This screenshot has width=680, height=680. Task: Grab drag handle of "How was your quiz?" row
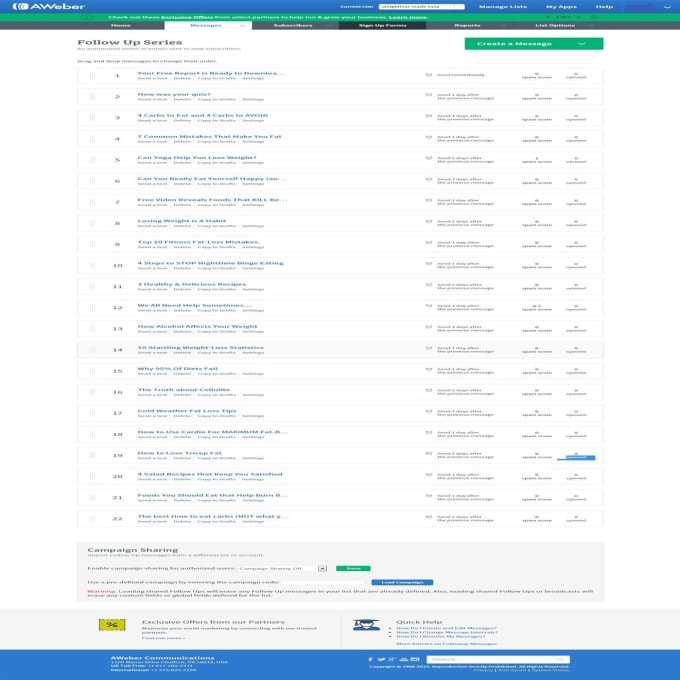click(92, 97)
